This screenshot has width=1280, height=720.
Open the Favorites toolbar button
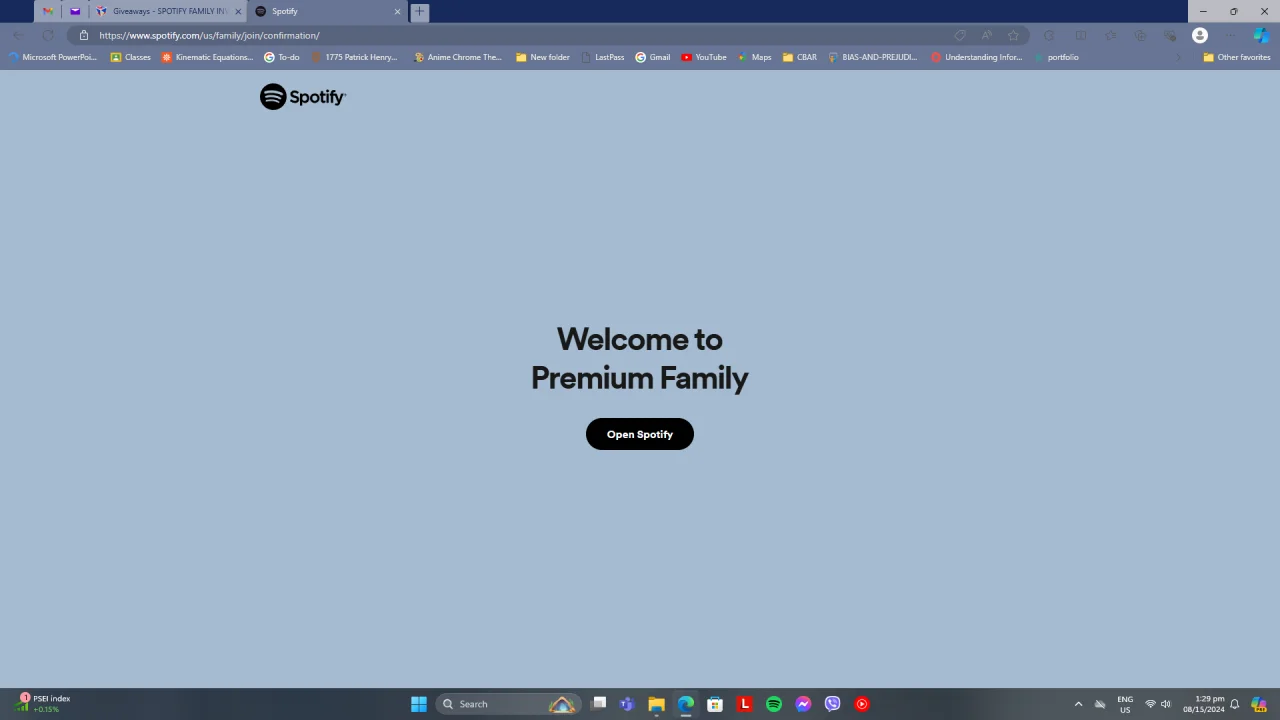coord(1111,35)
